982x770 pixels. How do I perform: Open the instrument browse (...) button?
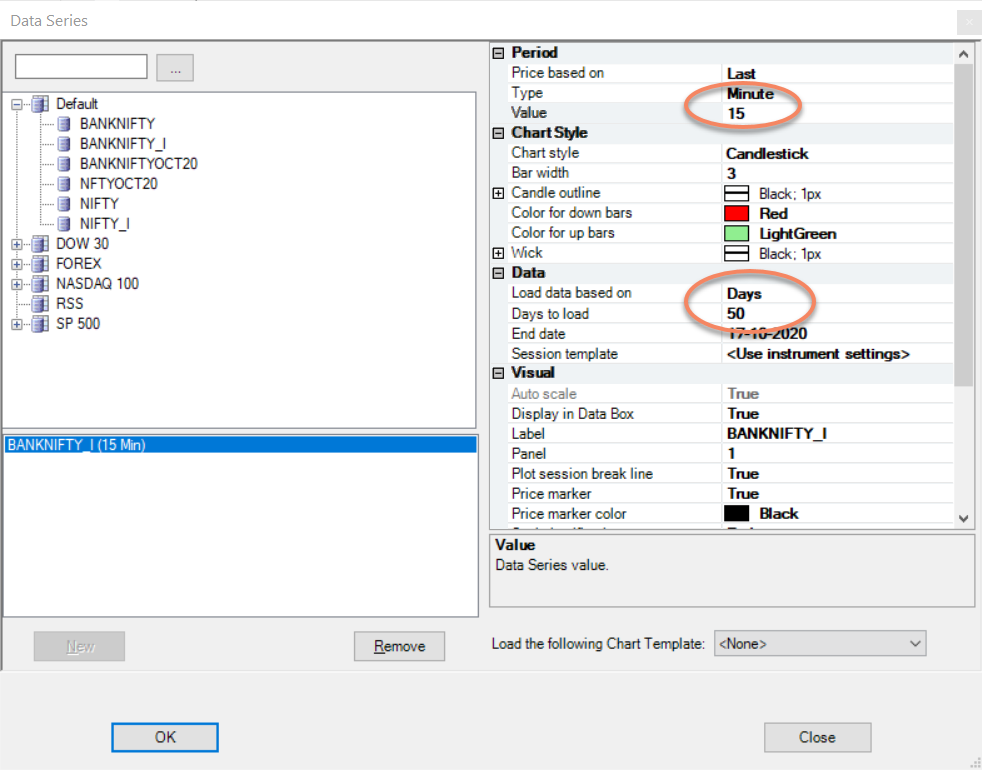pyautogui.click(x=175, y=68)
